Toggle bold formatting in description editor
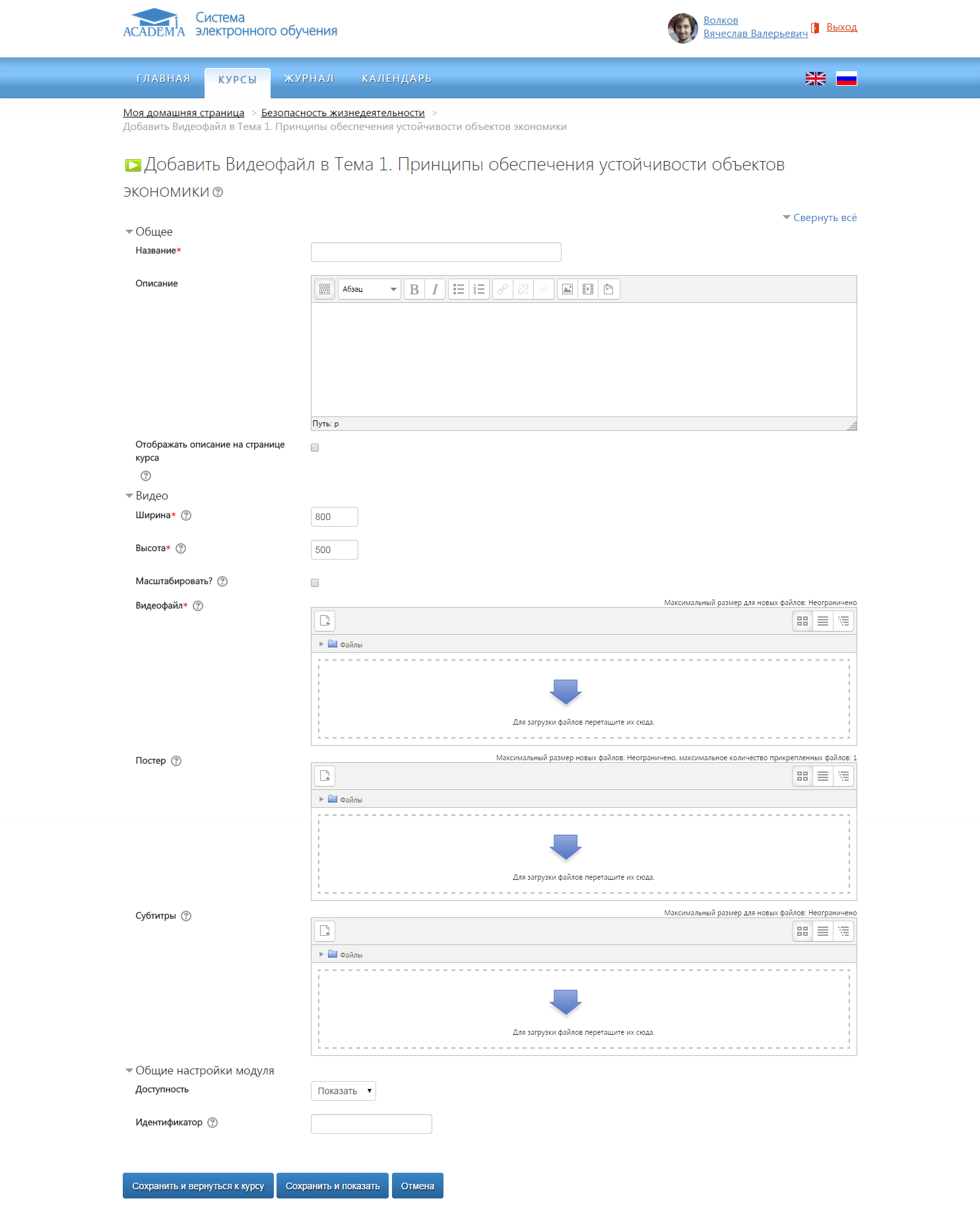Image resolution: width=980 pixels, height=1213 pixels. (x=414, y=289)
